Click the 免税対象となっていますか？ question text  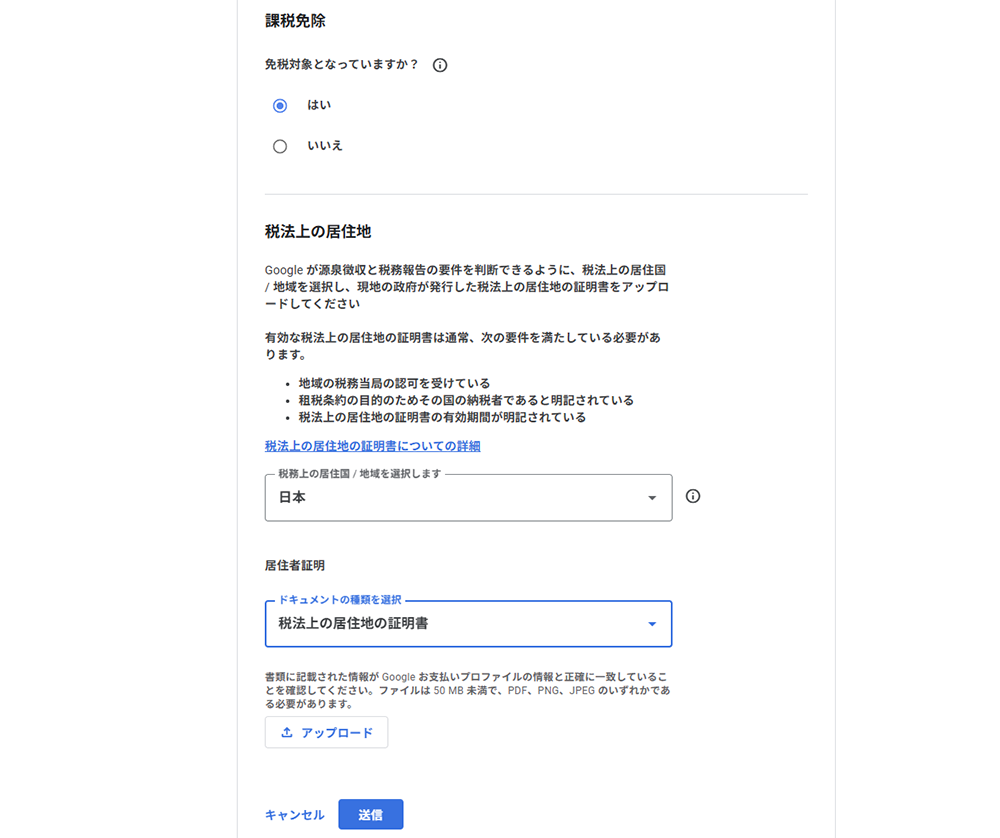point(341,65)
